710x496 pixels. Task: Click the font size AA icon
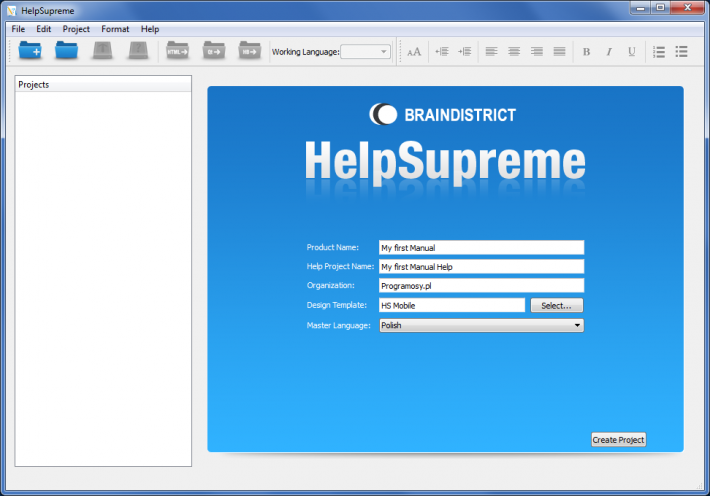(414, 52)
